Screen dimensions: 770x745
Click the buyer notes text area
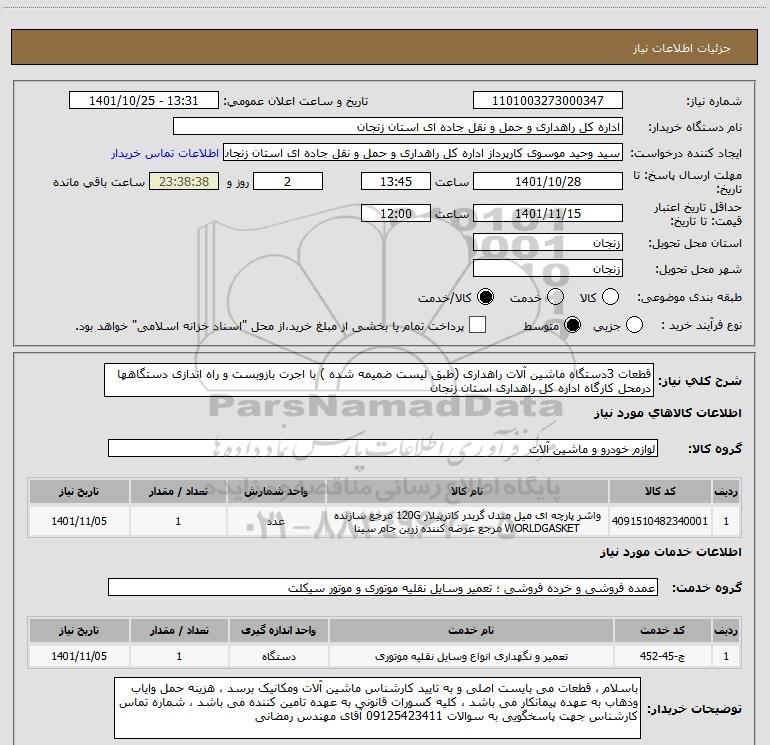click(377, 708)
